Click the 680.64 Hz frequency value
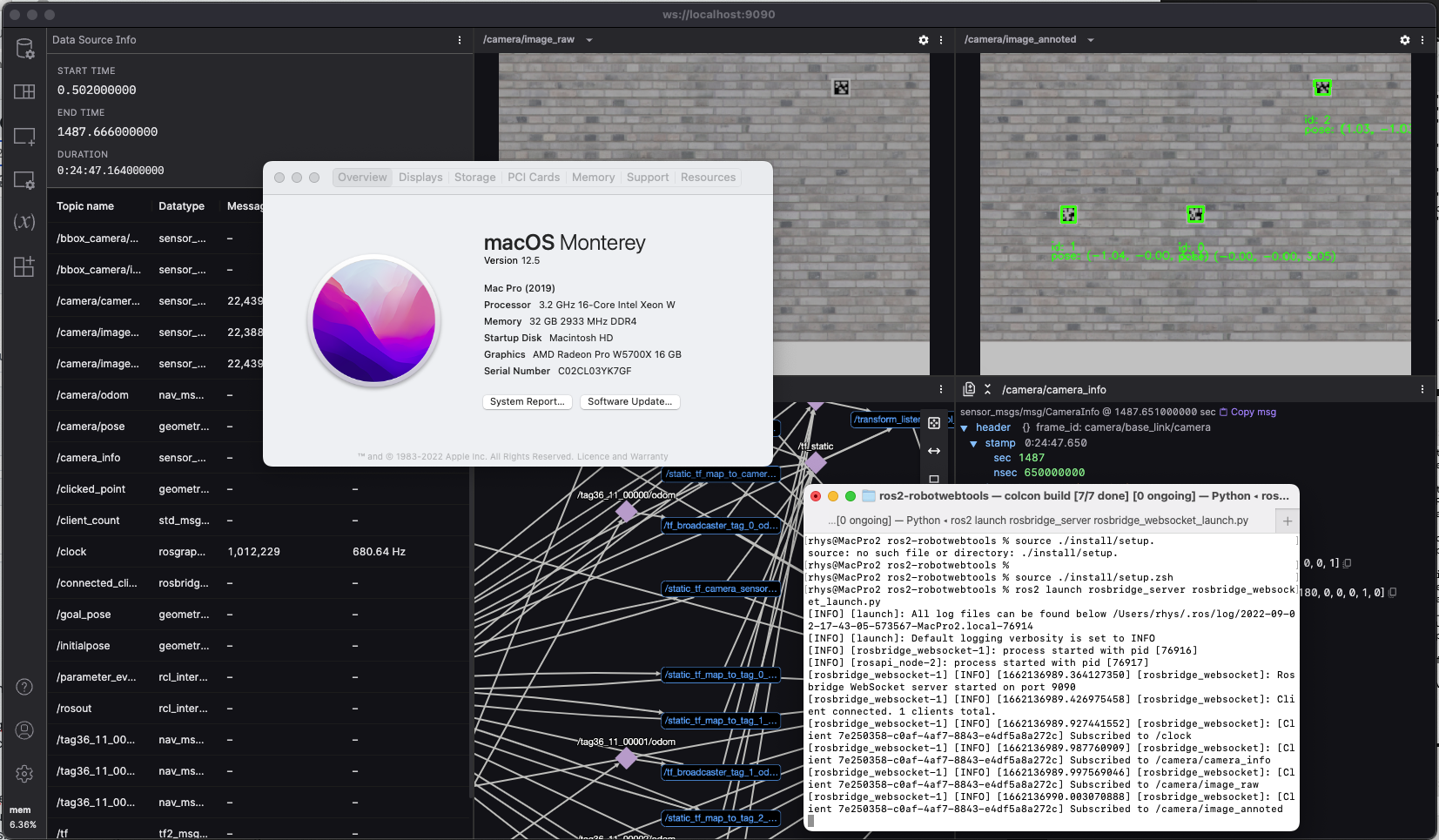 tap(379, 552)
